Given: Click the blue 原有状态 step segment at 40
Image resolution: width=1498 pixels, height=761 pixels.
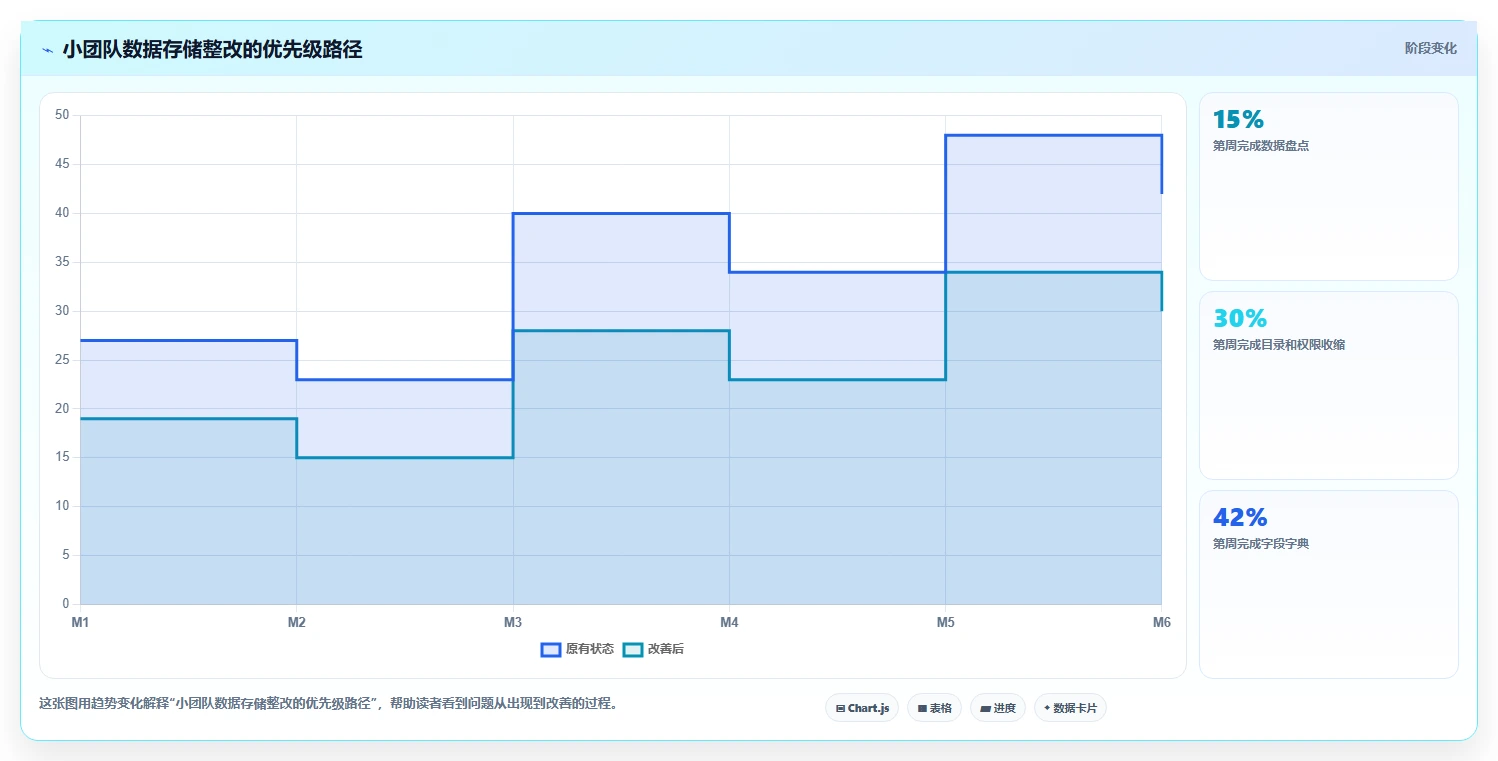Looking at the screenshot, I should 621,213.
